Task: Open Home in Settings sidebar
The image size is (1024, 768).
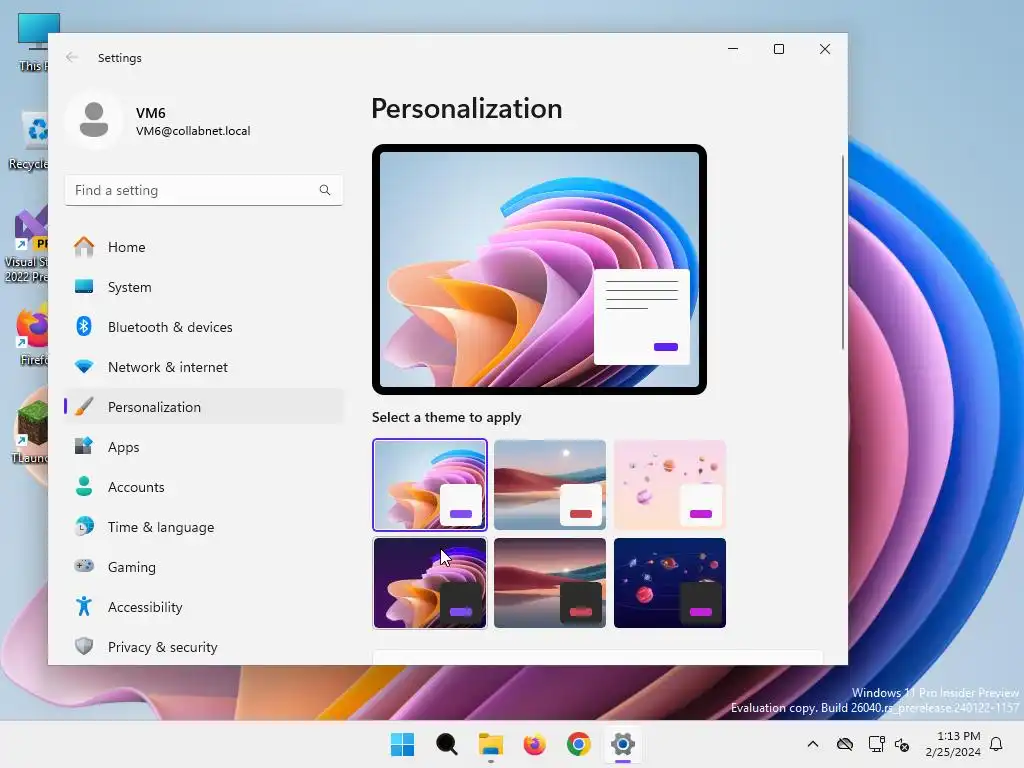Action: [203, 247]
